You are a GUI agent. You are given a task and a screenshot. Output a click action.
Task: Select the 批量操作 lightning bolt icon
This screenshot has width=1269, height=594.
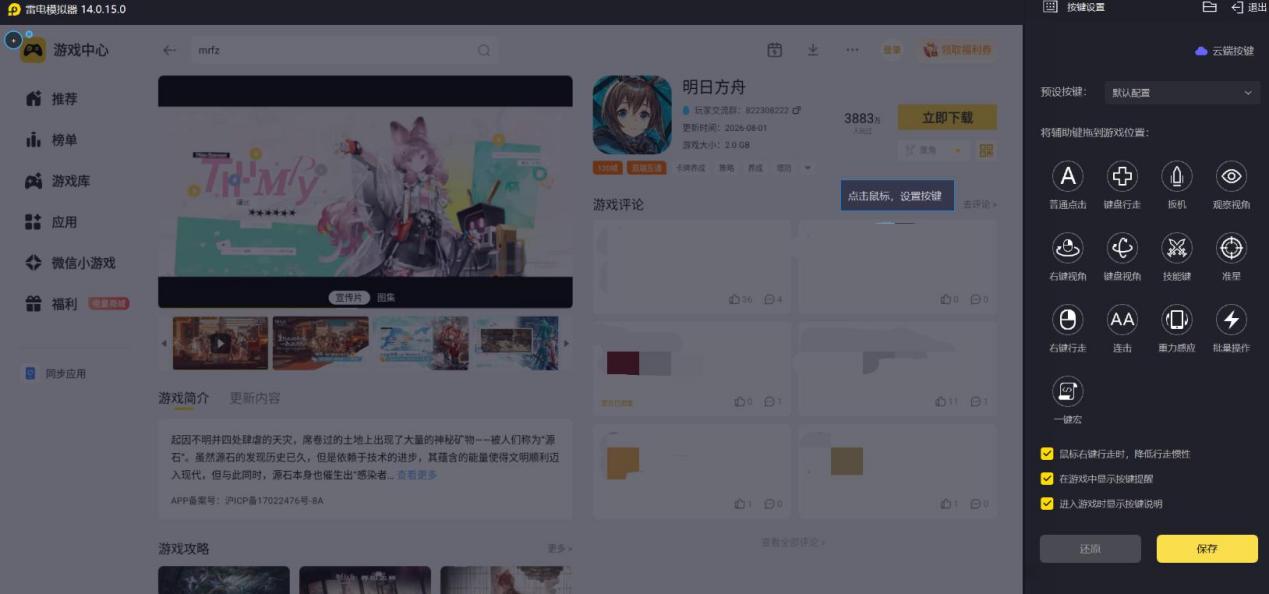coord(1231,319)
